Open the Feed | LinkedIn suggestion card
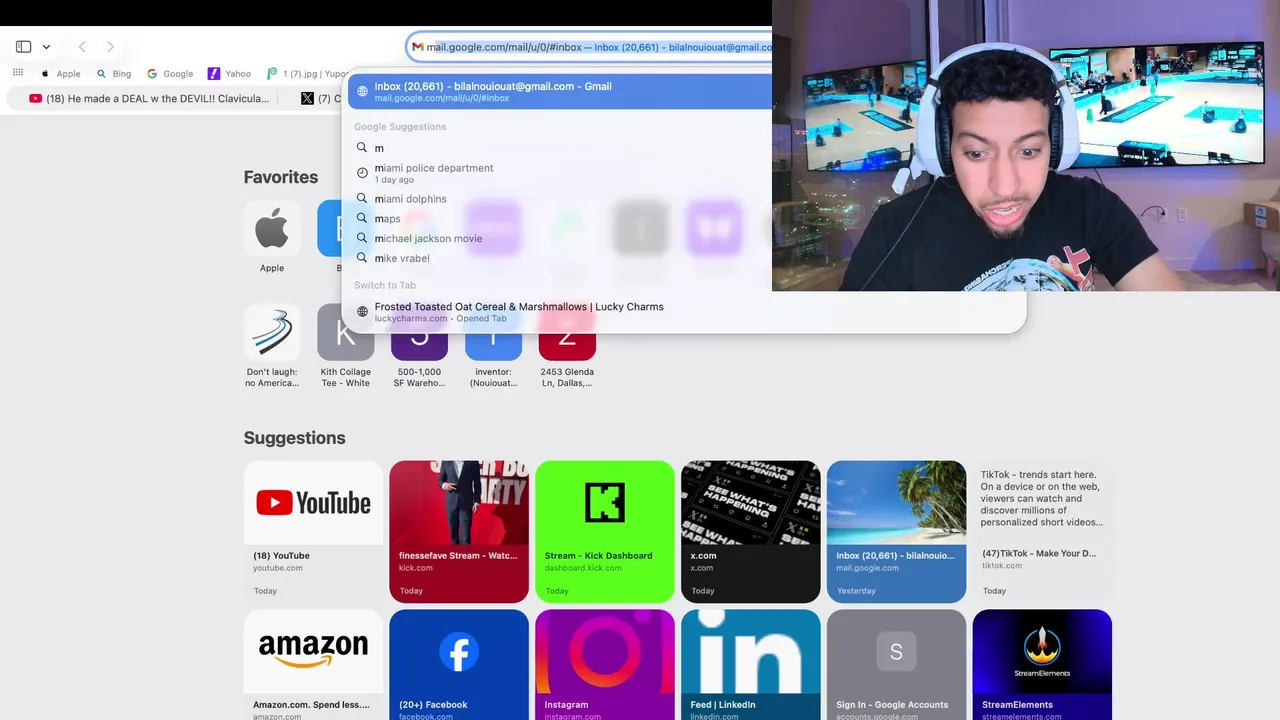Viewport: 1280px width, 720px height. pos(751,665)
